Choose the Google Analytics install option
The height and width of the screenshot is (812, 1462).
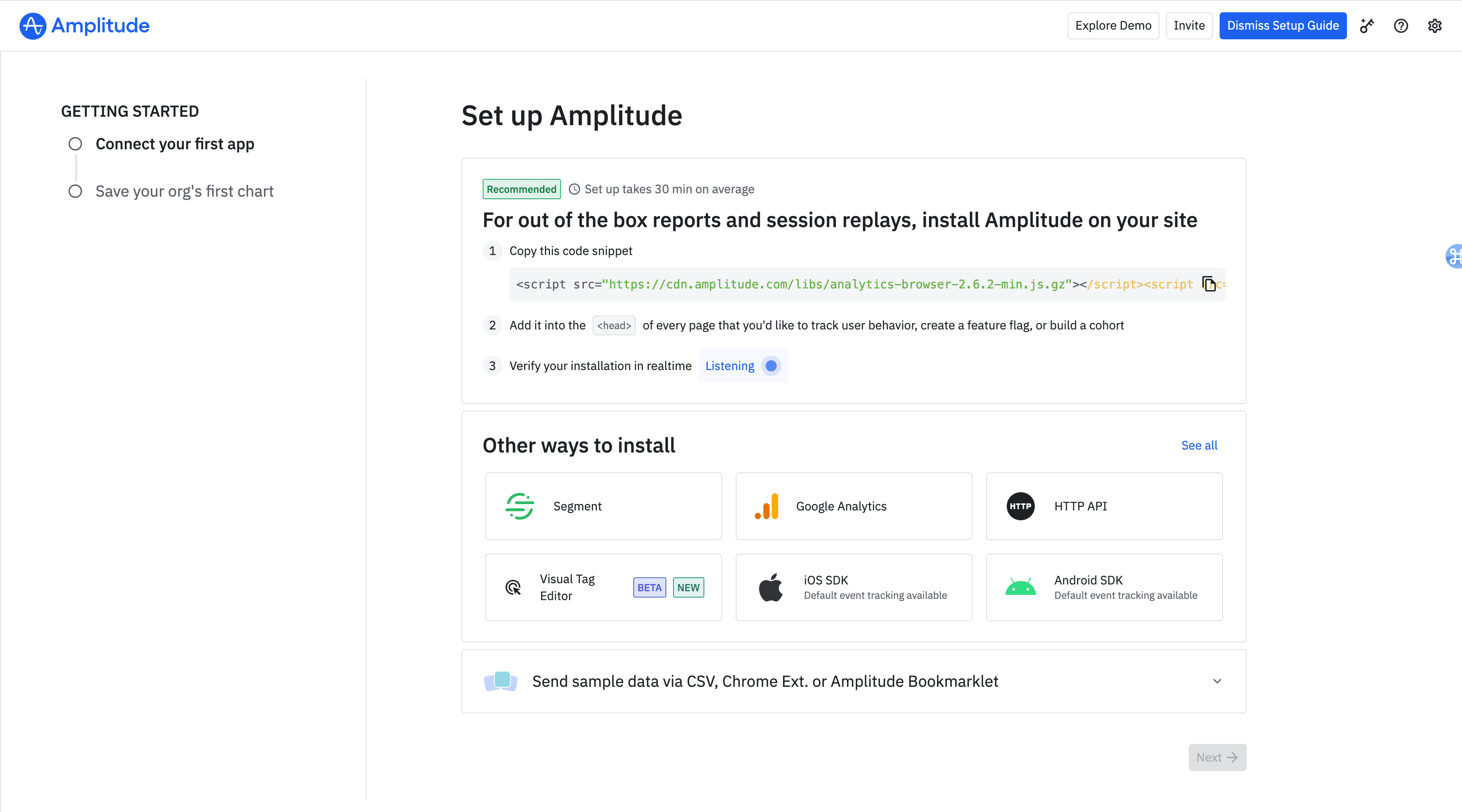coord(854,506)
